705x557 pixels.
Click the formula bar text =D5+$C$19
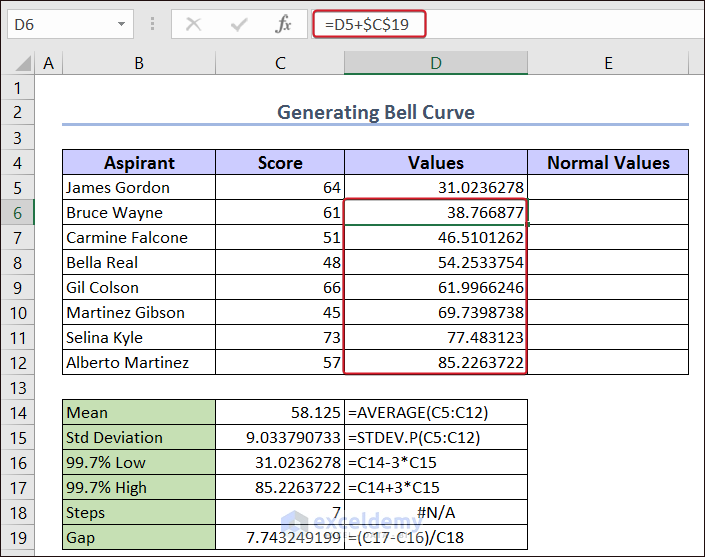pos(369,23)
